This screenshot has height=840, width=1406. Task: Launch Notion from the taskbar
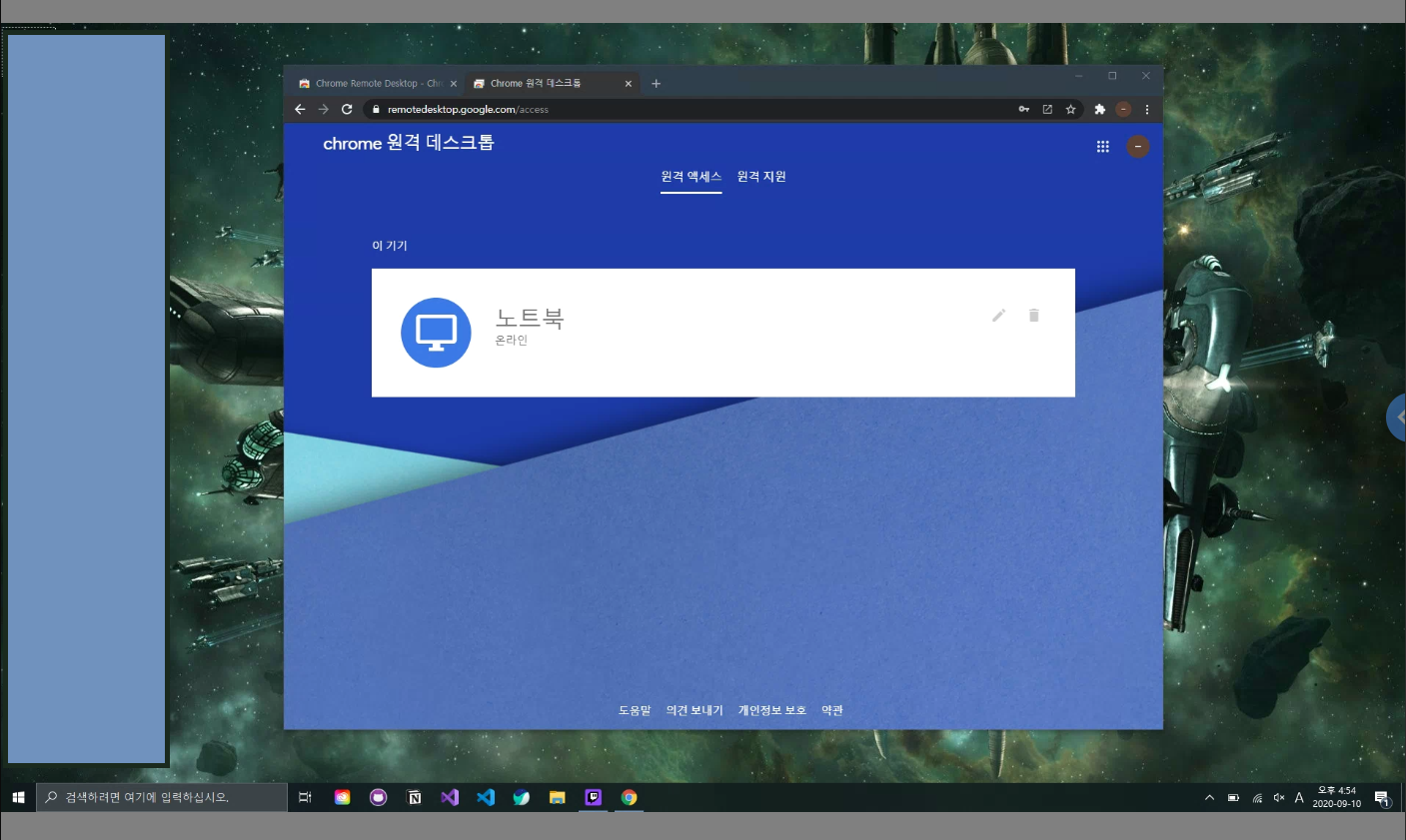coord(414,797)
